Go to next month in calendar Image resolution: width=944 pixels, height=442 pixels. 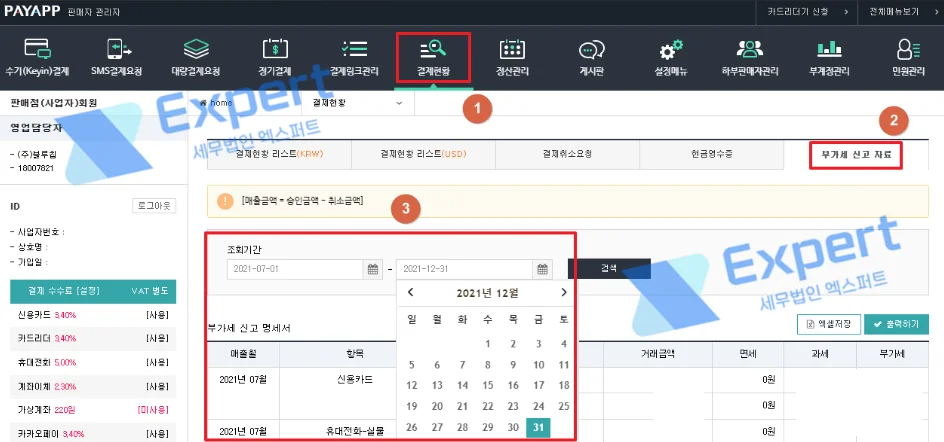564,293
